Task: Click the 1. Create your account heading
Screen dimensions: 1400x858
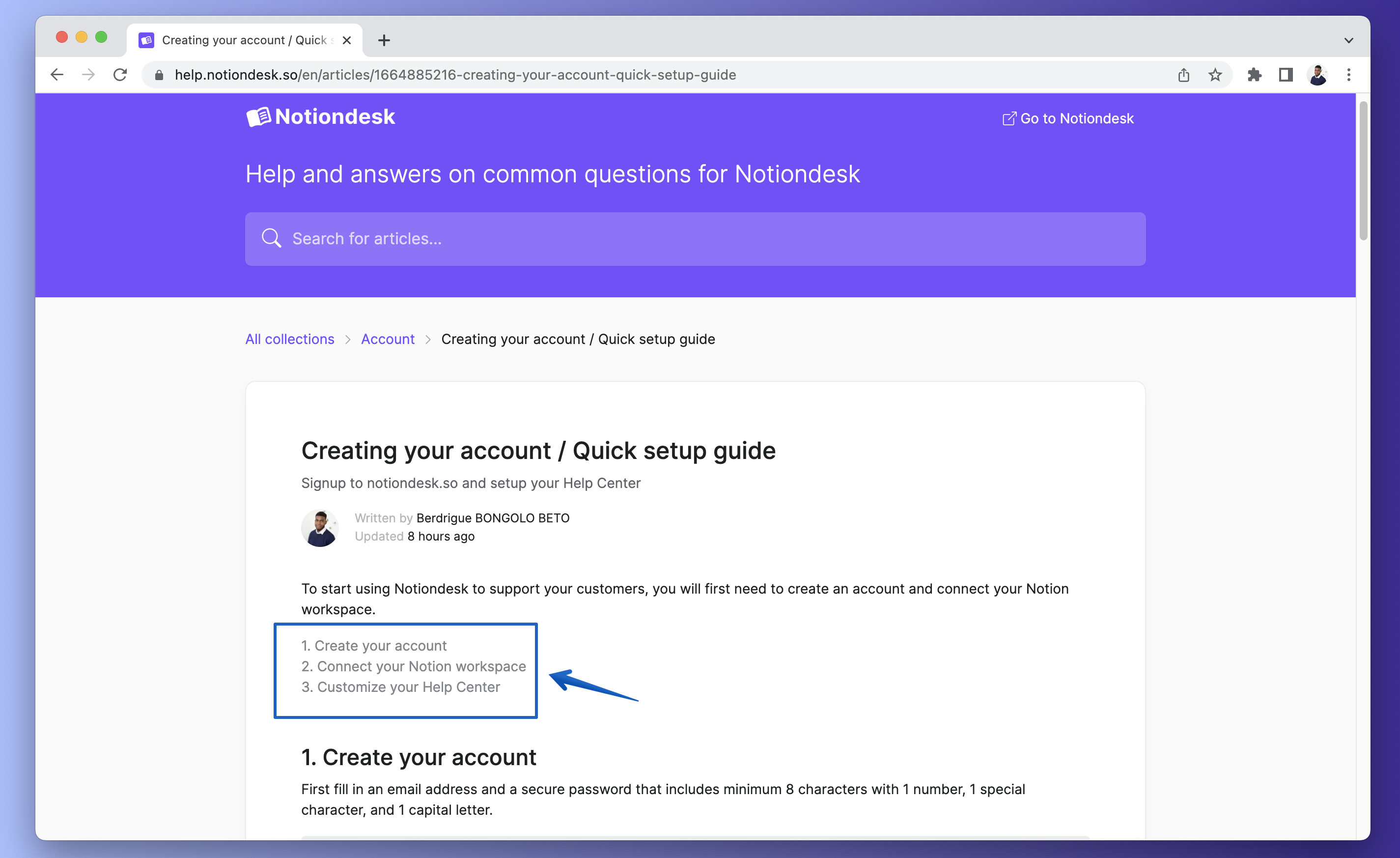Action: pos(419,757)
